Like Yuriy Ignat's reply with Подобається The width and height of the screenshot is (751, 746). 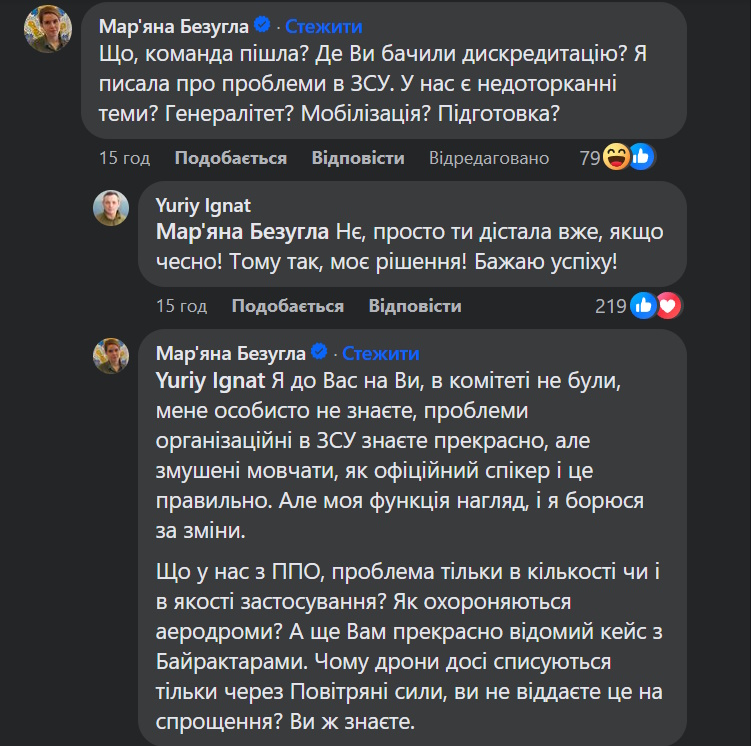[x=287, y=306]
